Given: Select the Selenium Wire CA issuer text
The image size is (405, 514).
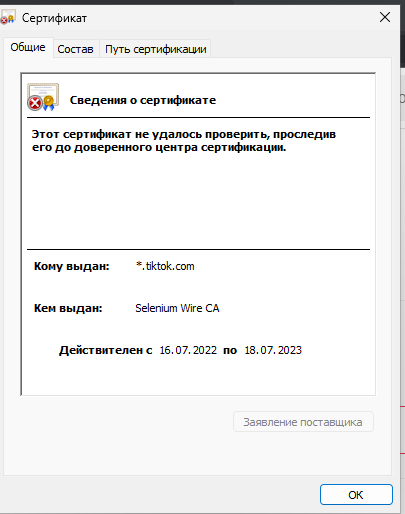Looking at the screenshot, I should [x=177, y=308].
